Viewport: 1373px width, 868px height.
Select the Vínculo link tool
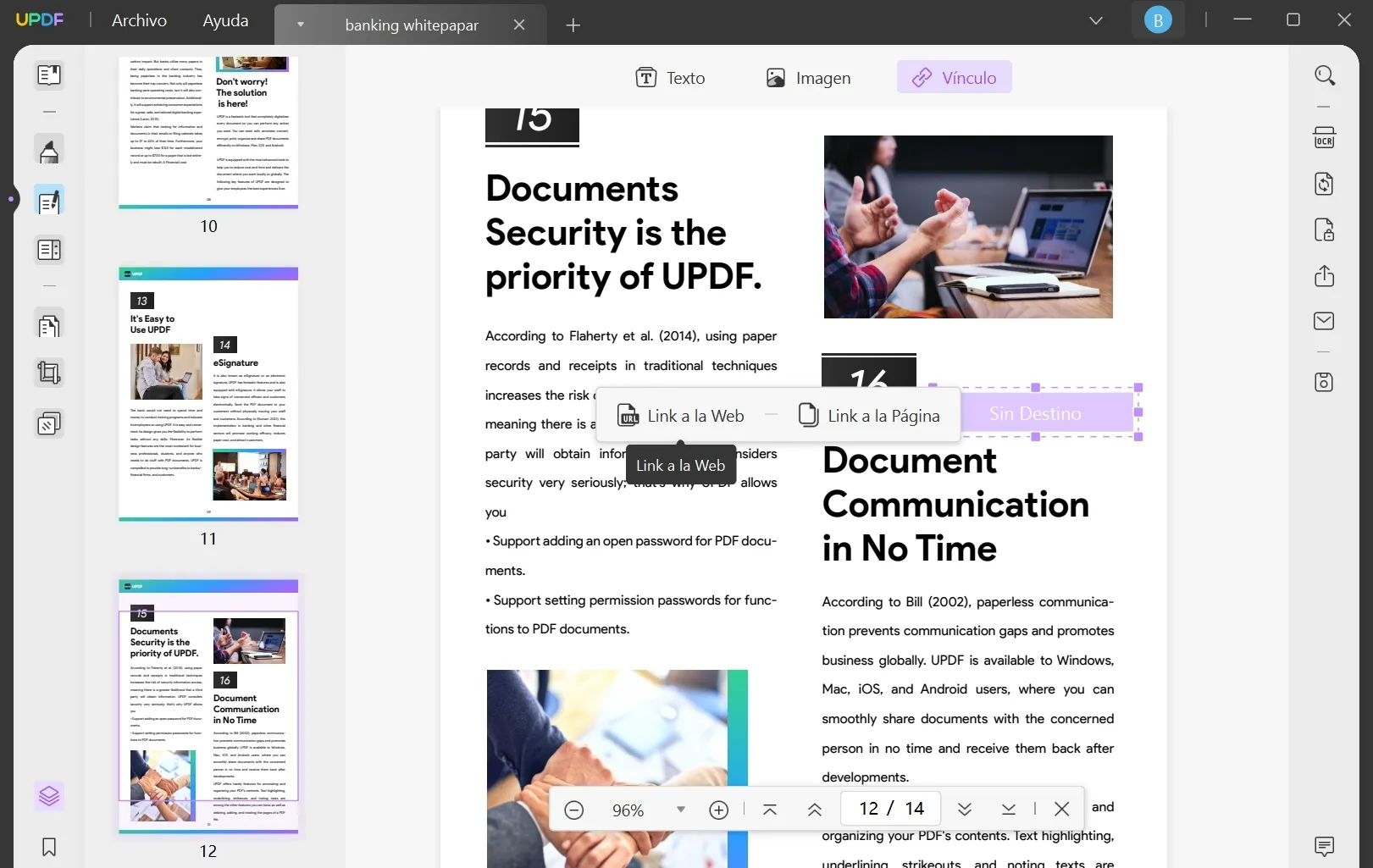click(x=955, y=77)
